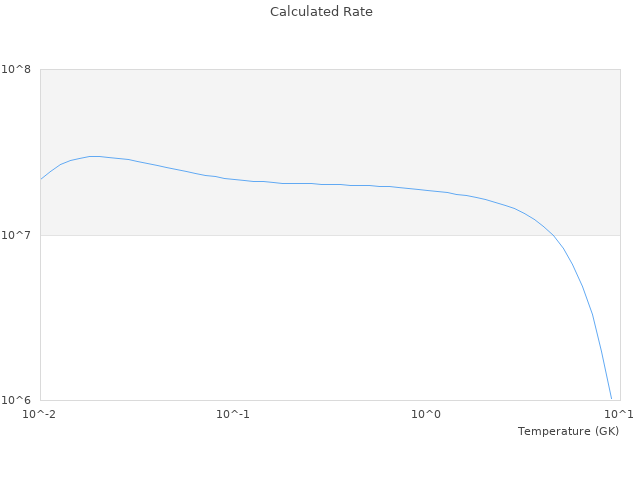The height and width of the screenshot is (480, 640).
Task: Click the 10^-2 x-axis tick label
Action: coord(40,414)
